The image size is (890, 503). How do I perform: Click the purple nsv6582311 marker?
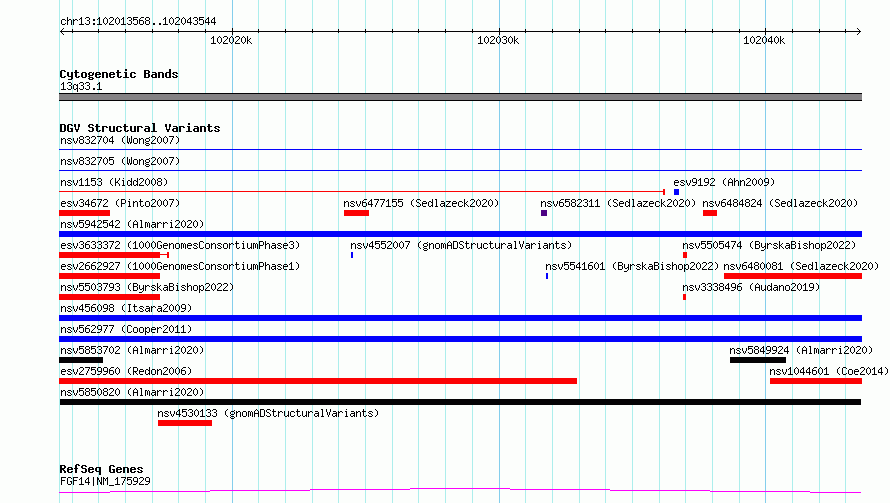(544, 213)
